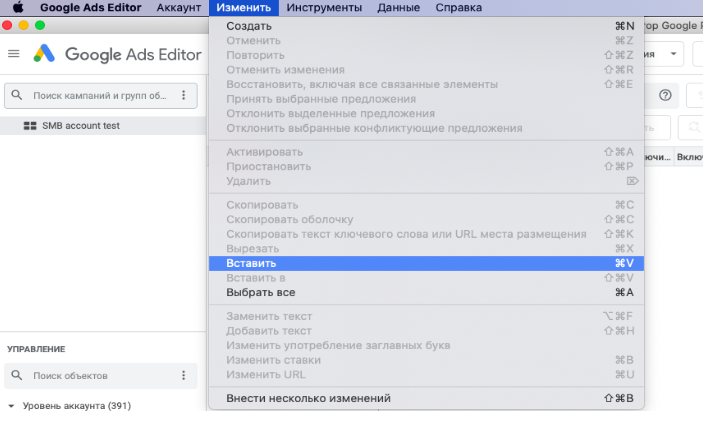Choose Отклонить выделенные предложения

pyautogui.click(x=426, y=113)
